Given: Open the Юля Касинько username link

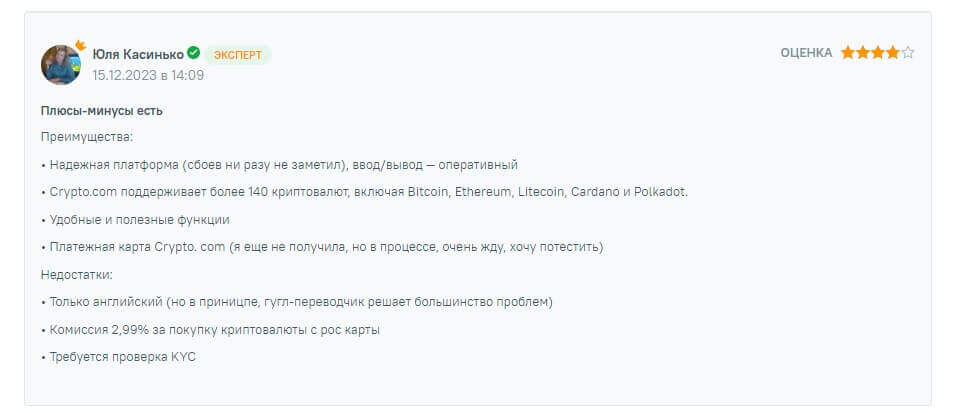Looking at the screenshot, I should (x=138, y=54).
